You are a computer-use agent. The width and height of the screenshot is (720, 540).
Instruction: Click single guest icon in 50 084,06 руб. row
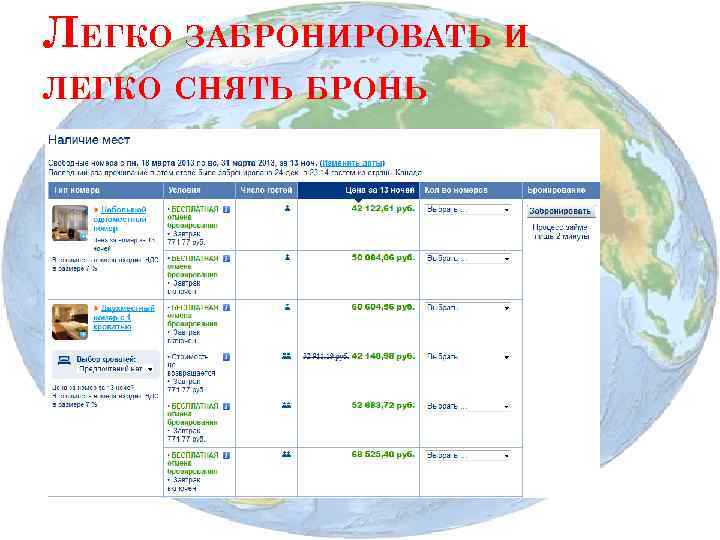[287, 257]
